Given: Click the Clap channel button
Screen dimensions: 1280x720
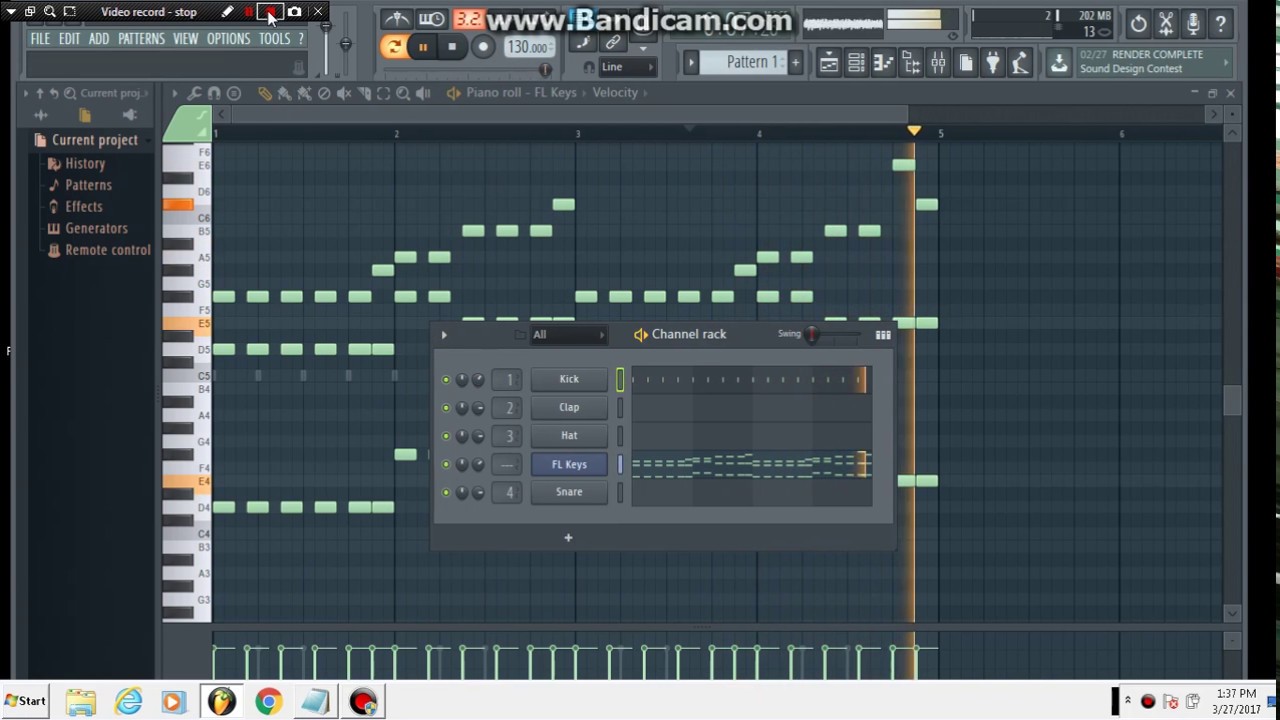Looking at the screenshot, I should click(569, 407).
